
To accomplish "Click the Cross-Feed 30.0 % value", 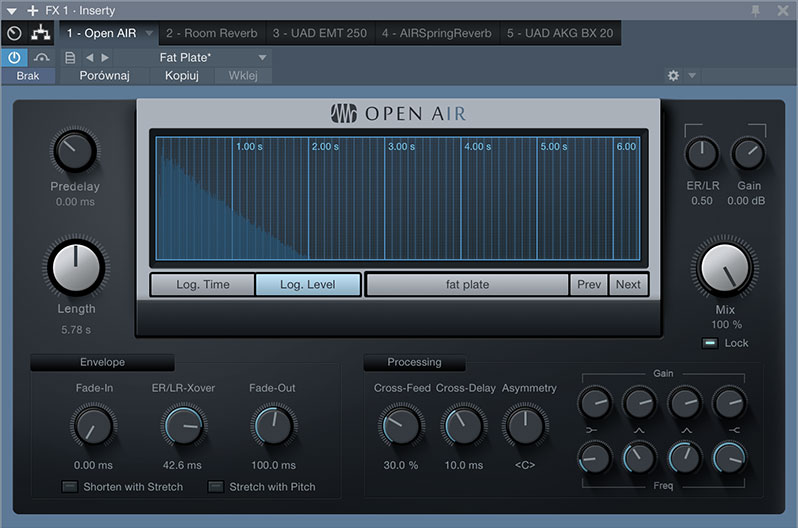I will click(401, 465).
